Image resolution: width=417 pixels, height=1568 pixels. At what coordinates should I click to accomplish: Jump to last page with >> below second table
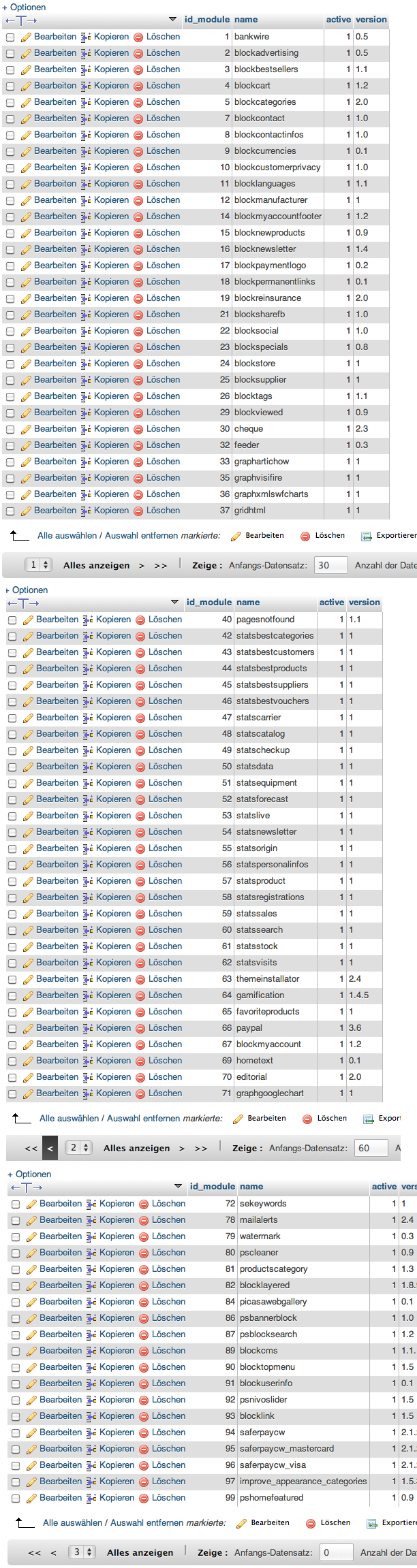pos(201,1148)
